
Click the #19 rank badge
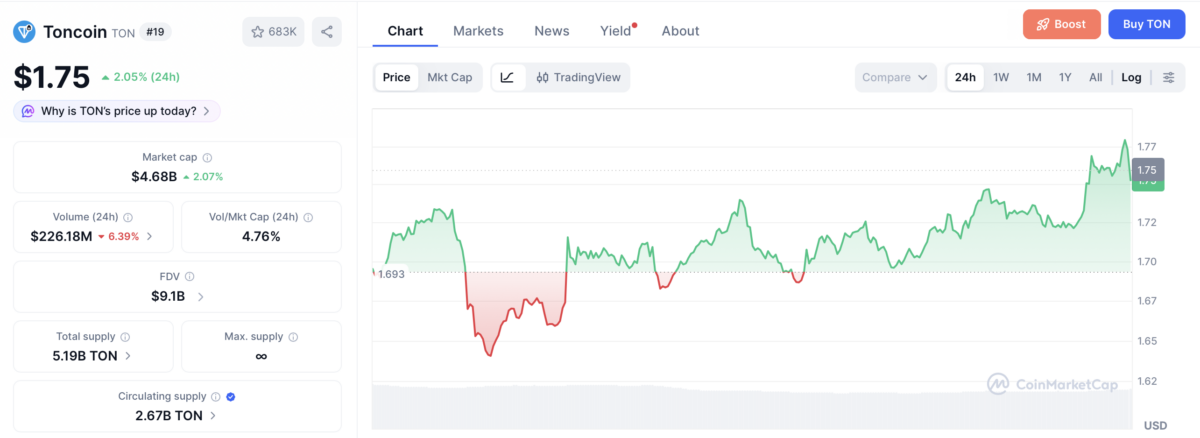click(156, 32)
